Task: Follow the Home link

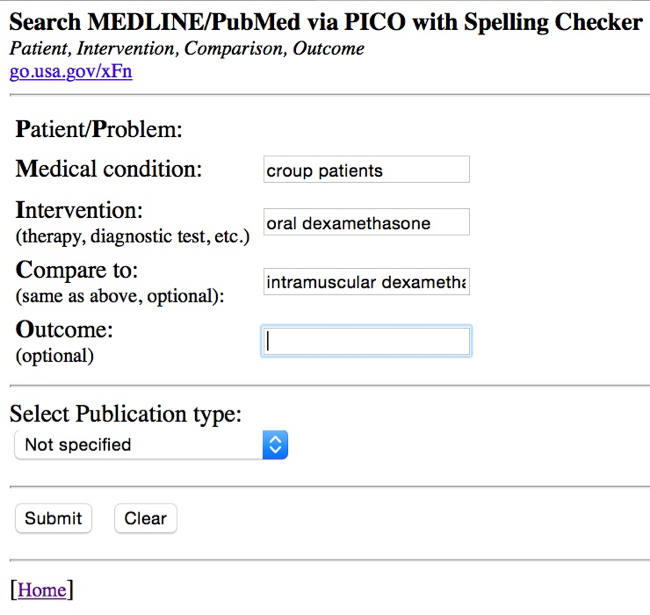Action: [x=42, y=590]
